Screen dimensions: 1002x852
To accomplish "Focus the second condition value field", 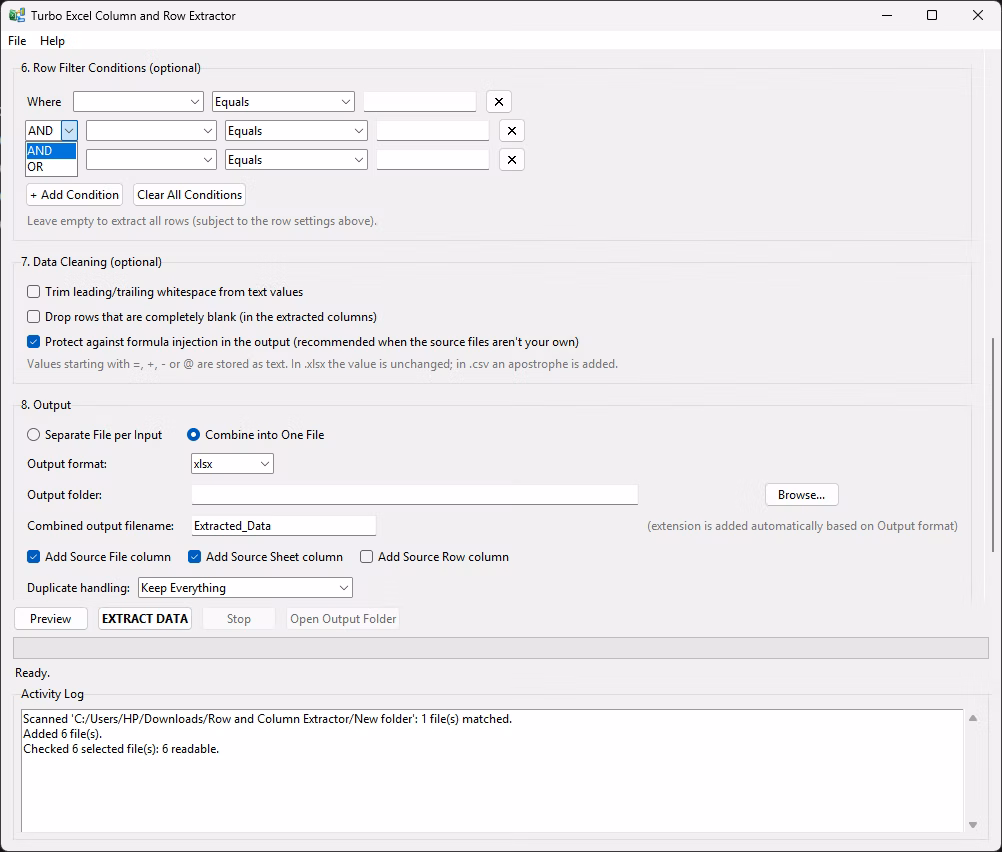I will (x=433, y=130).
